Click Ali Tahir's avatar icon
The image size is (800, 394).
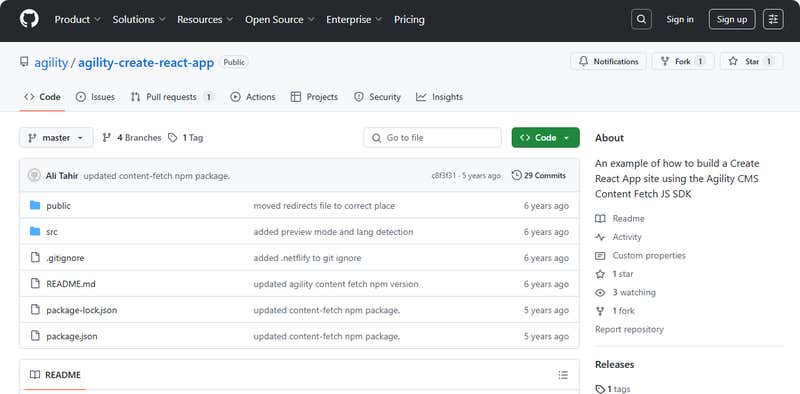coord(34,175)
